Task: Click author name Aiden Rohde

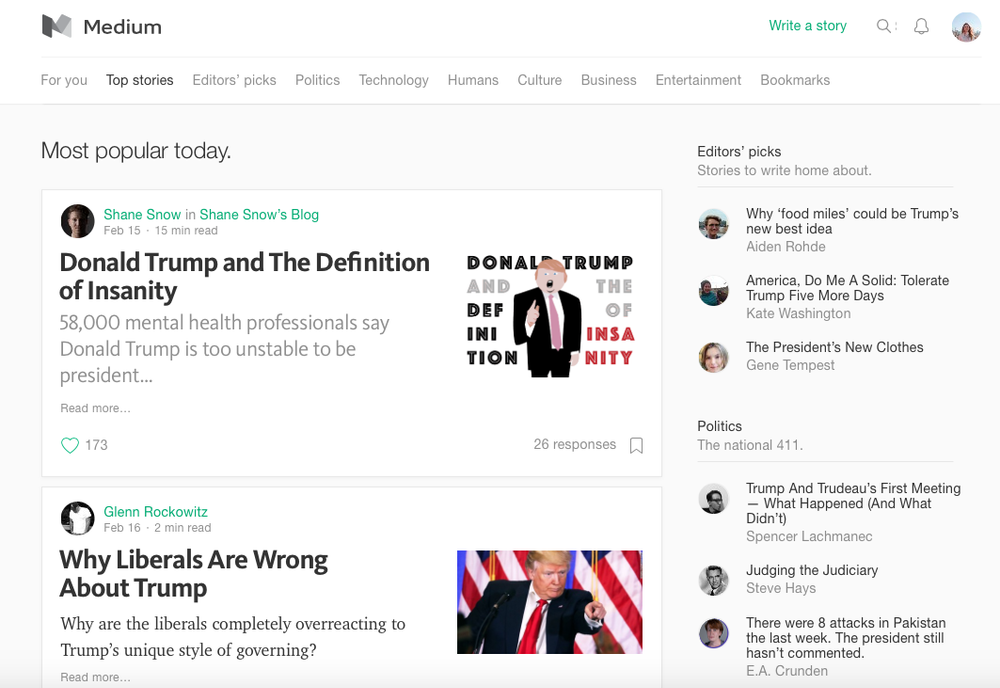Action: click(786, 247)
